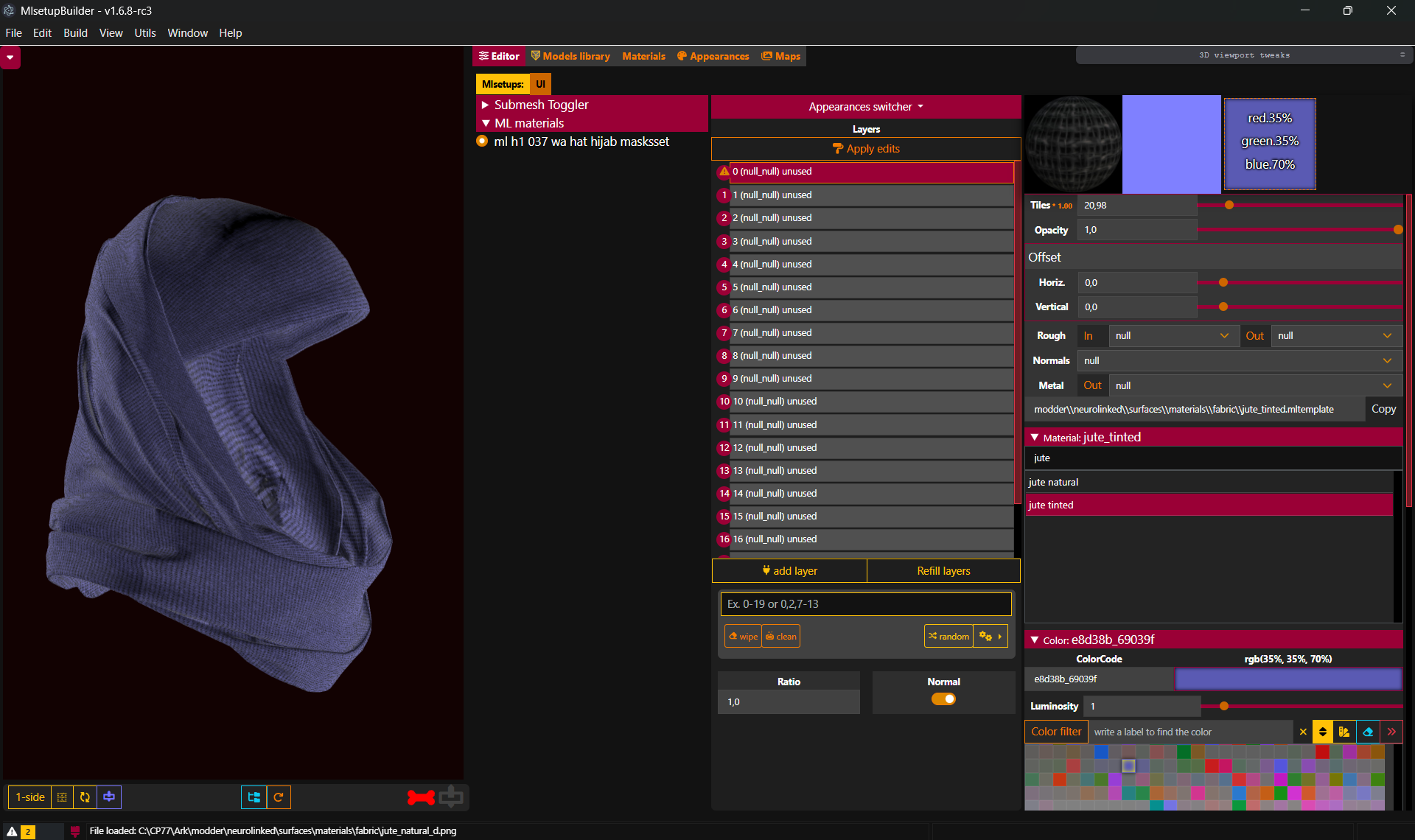Toggle the 1-side button
This screenshot has height=840, width=1415.
pyautogui.click(x=30, y=797)
